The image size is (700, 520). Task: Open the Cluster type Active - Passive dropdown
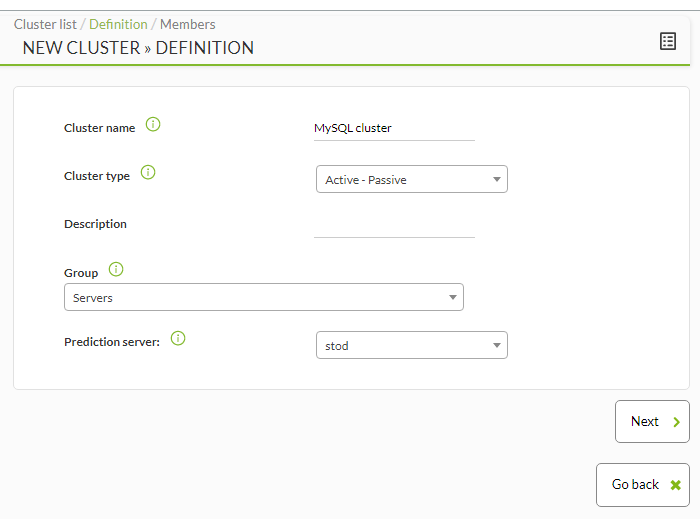[412, 179]
